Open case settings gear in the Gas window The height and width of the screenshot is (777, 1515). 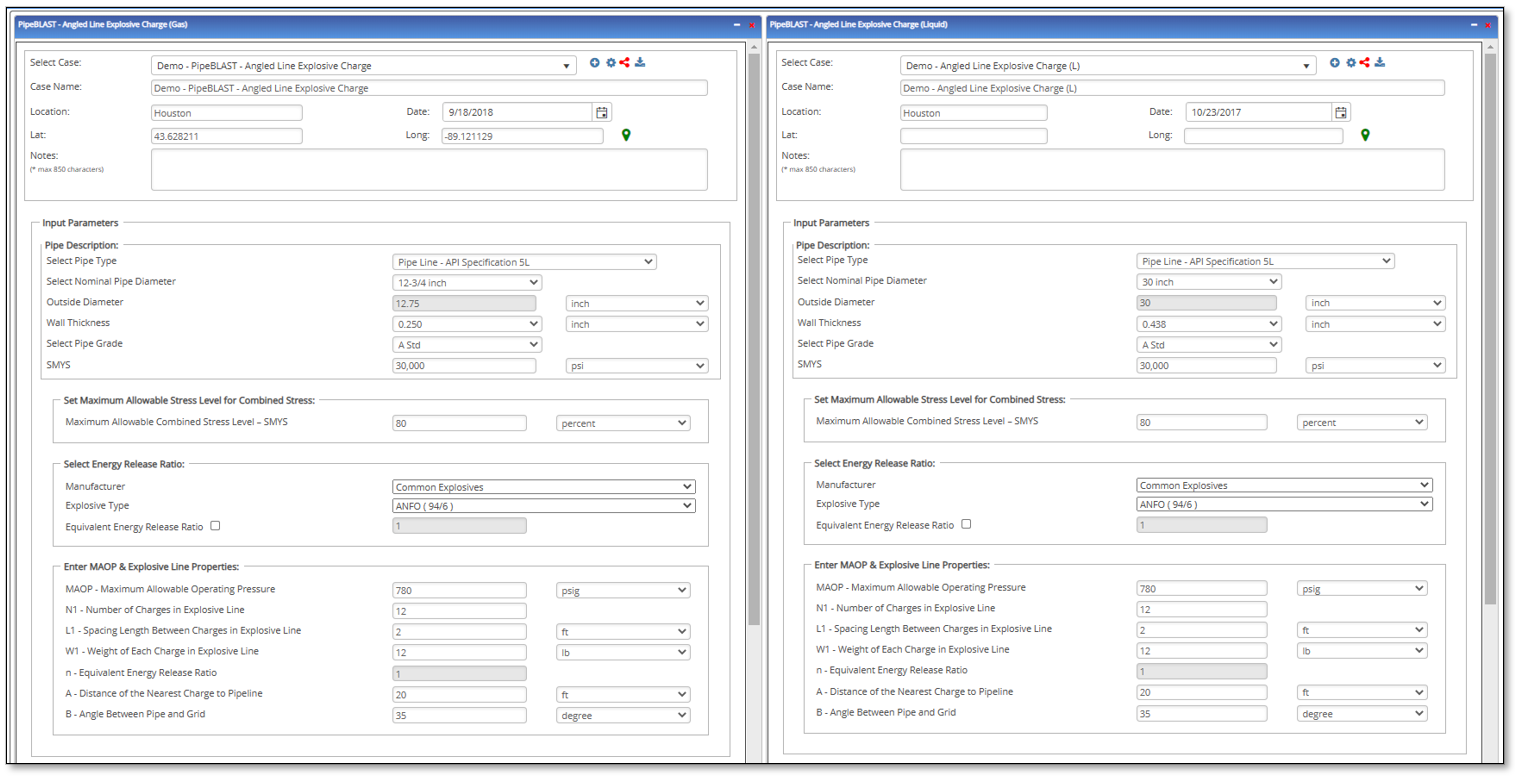tap(613, 62)
